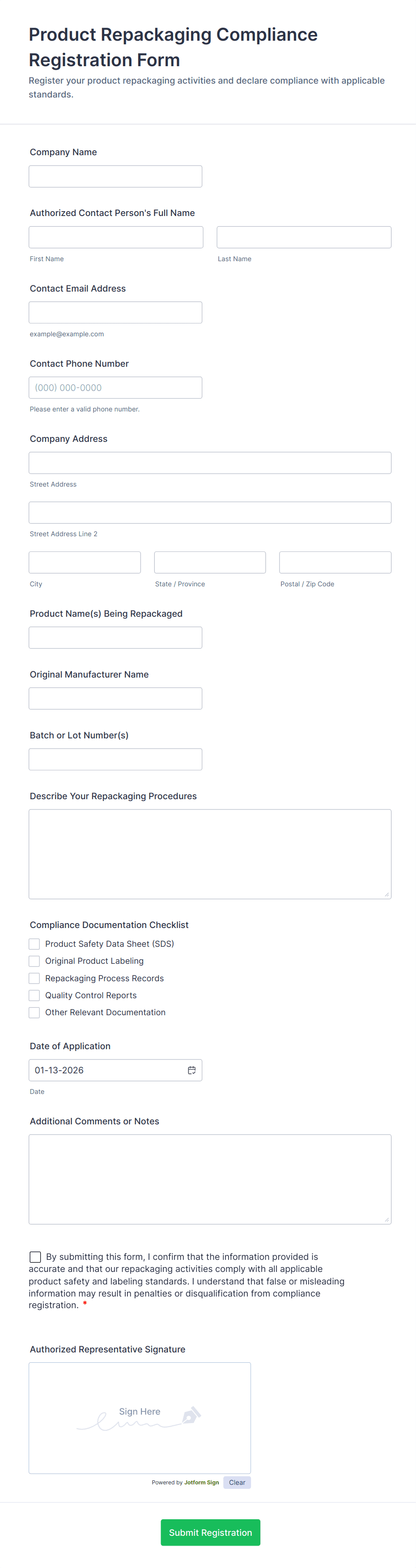Click the Describe Your Repackaging Procedures textarea
This screenshot has height=1568, width=416.
(209, 854)
